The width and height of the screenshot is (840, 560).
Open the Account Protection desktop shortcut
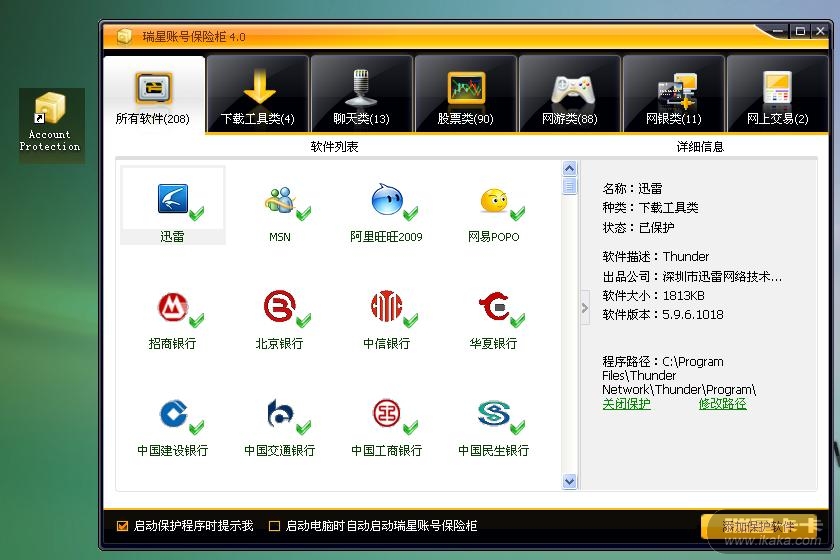tap(50, 122)
